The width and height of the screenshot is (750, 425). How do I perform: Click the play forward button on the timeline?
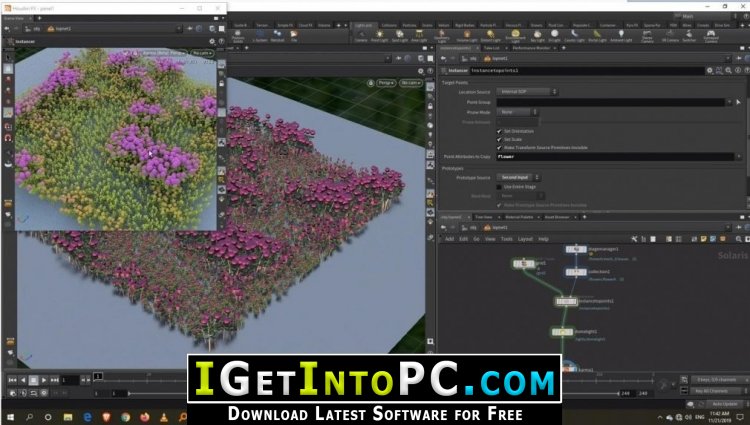pos(44,380)
